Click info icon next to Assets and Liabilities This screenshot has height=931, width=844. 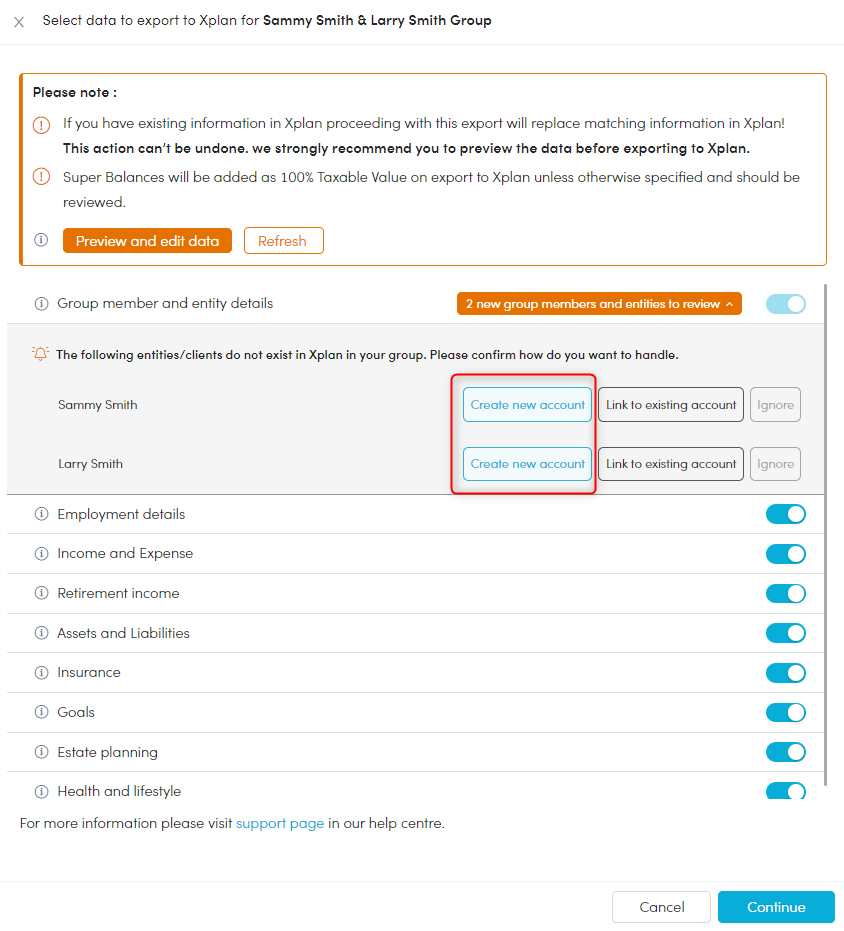click(x=41, y=633)
